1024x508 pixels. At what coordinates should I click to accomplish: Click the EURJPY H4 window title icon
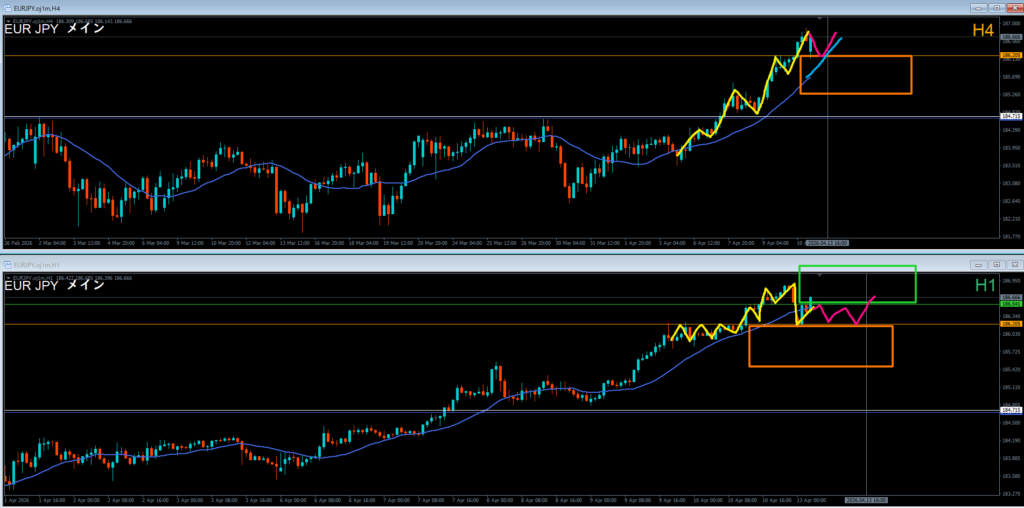(6, 9)
